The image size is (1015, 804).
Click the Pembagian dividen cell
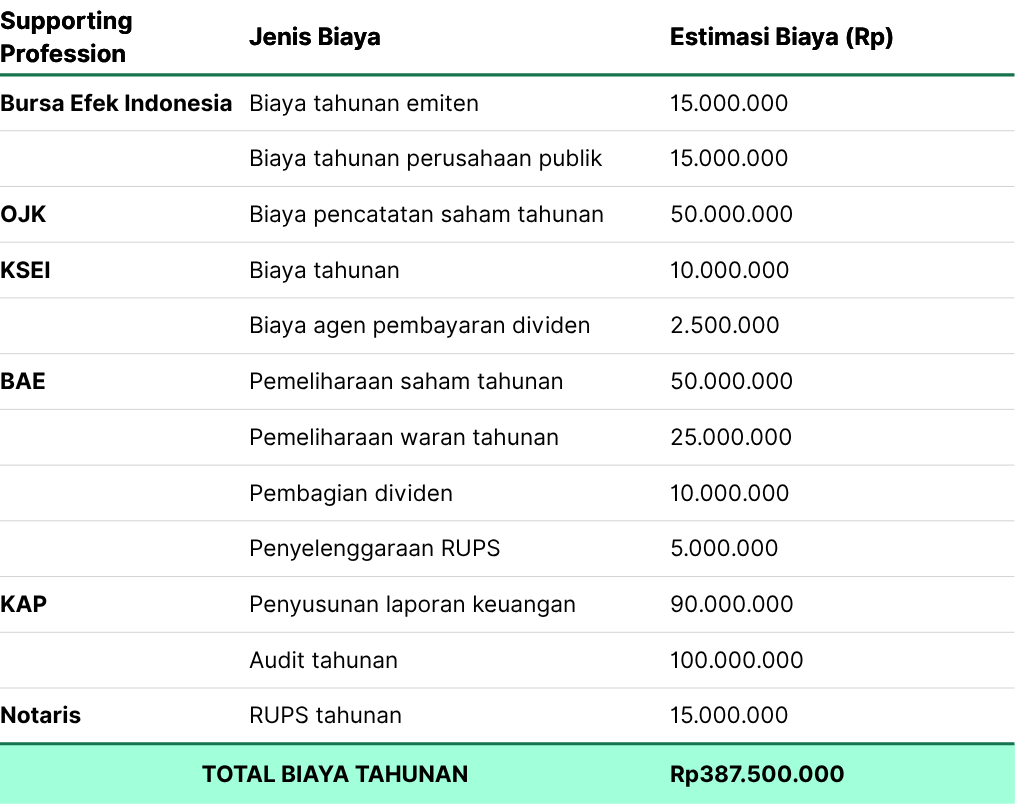coord(351,493)
